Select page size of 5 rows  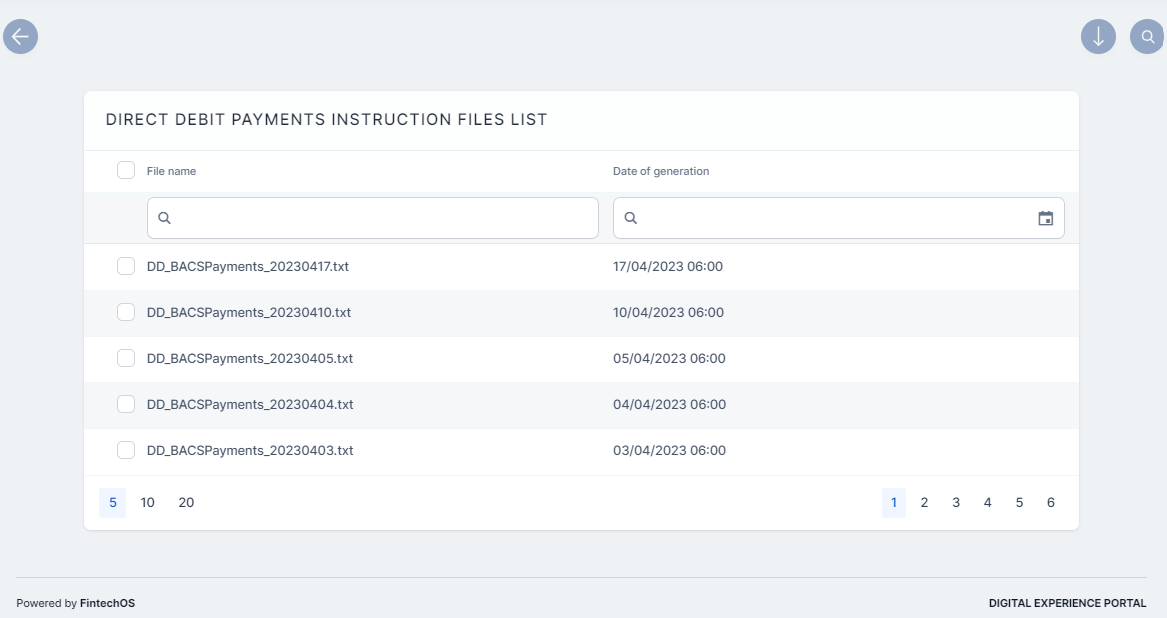(x=113, y=502)
